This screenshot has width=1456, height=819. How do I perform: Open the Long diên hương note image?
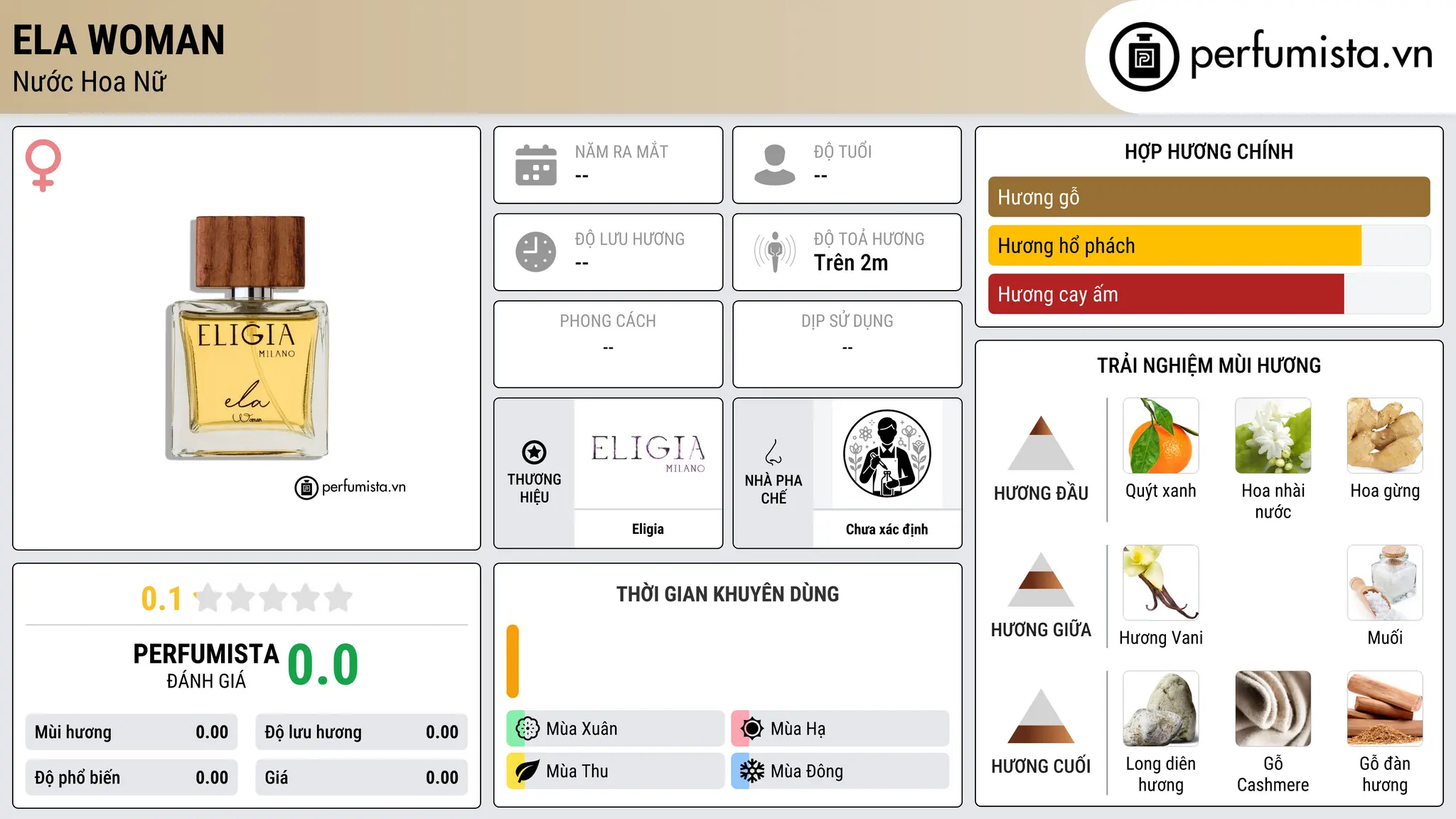pyautogui.click(x=1161, y=709)
